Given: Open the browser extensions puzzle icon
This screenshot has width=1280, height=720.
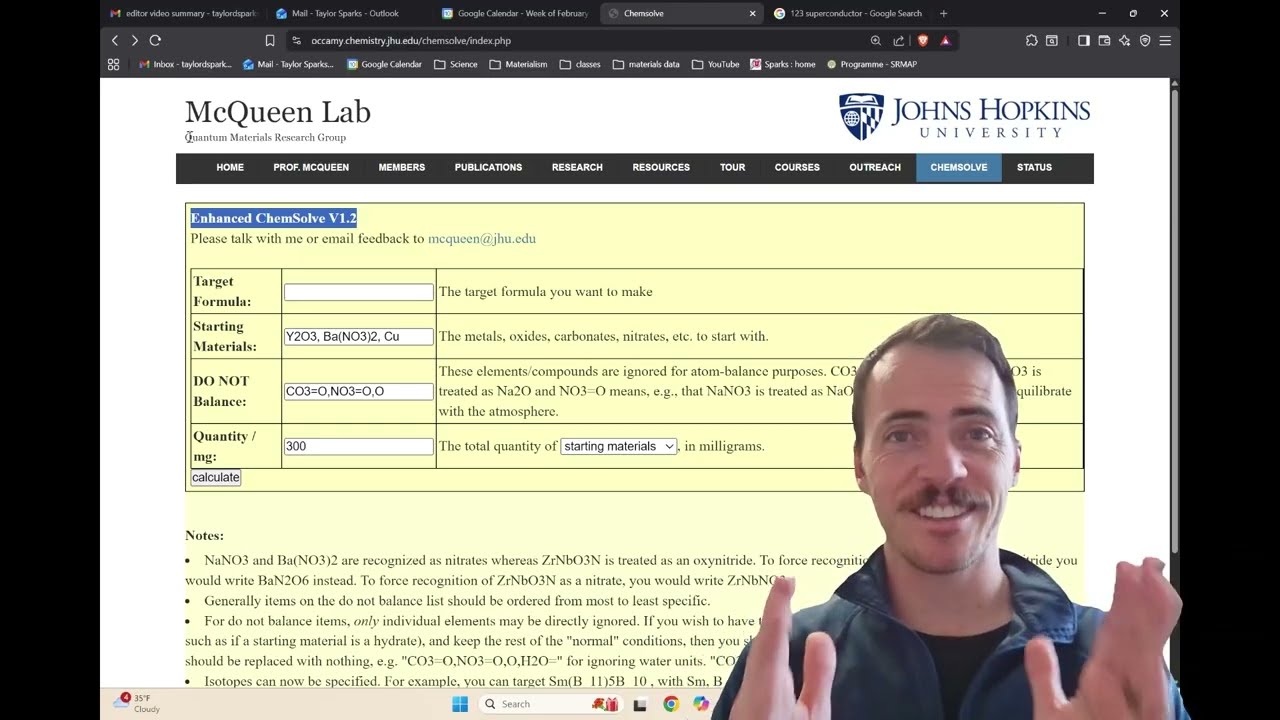Looking at the screenshot, I should [1032, 41].
